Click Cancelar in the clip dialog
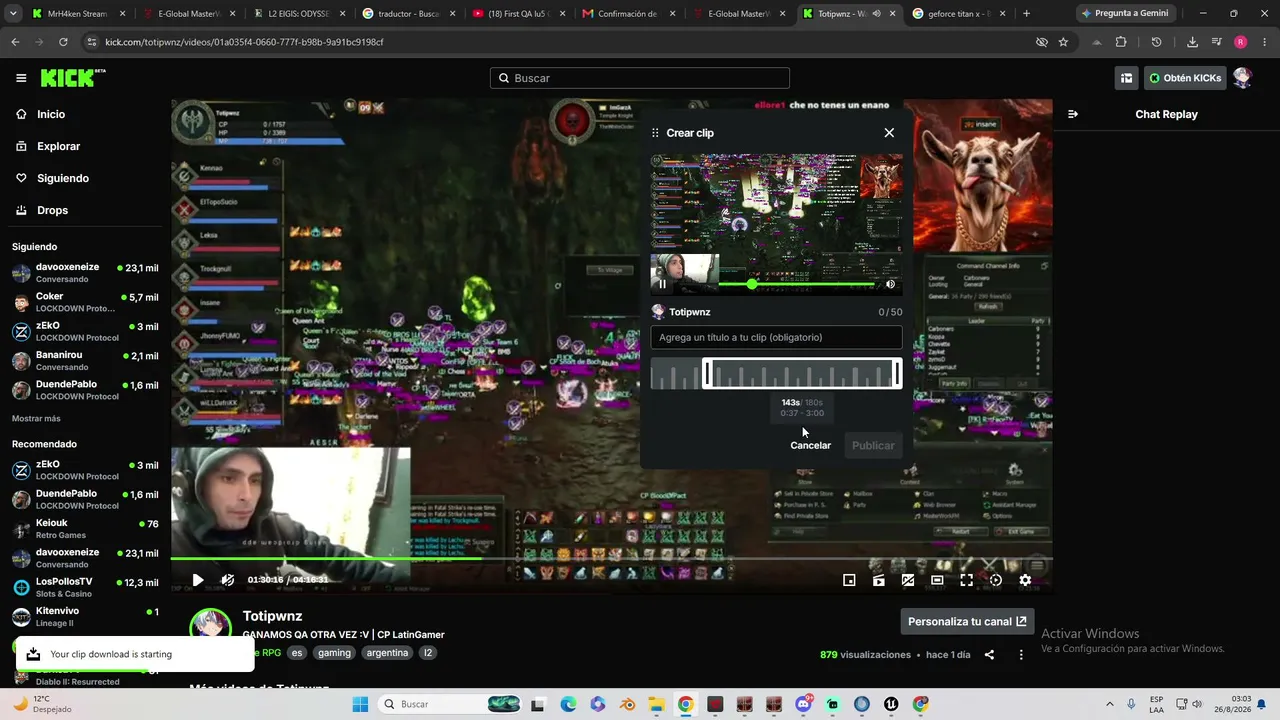The width and height of the screenshot is (1280, 720). coord(810,445)
